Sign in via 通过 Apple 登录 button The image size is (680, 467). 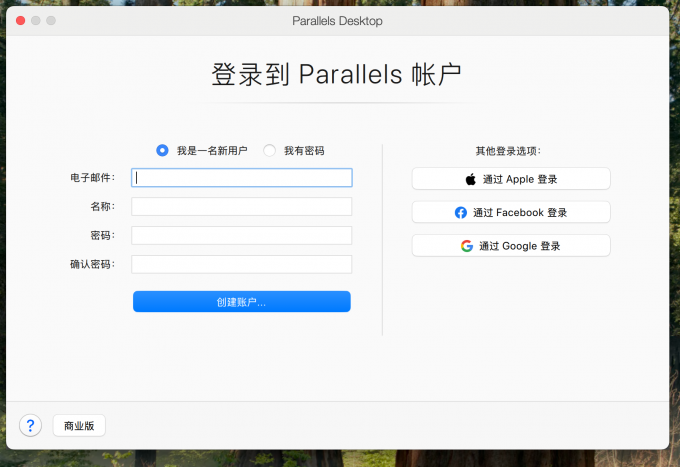pos(511,179)
